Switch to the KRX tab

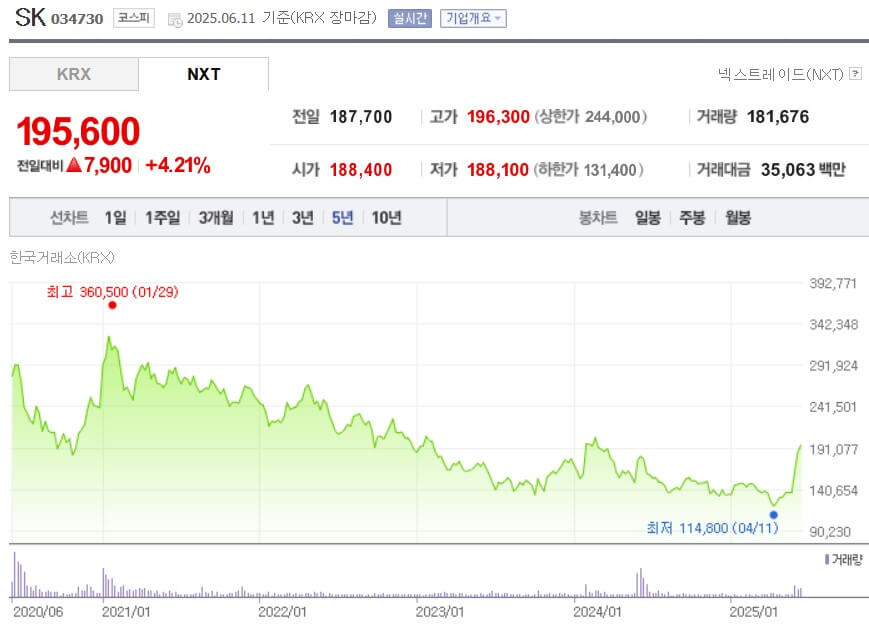(x=72, y=73)
